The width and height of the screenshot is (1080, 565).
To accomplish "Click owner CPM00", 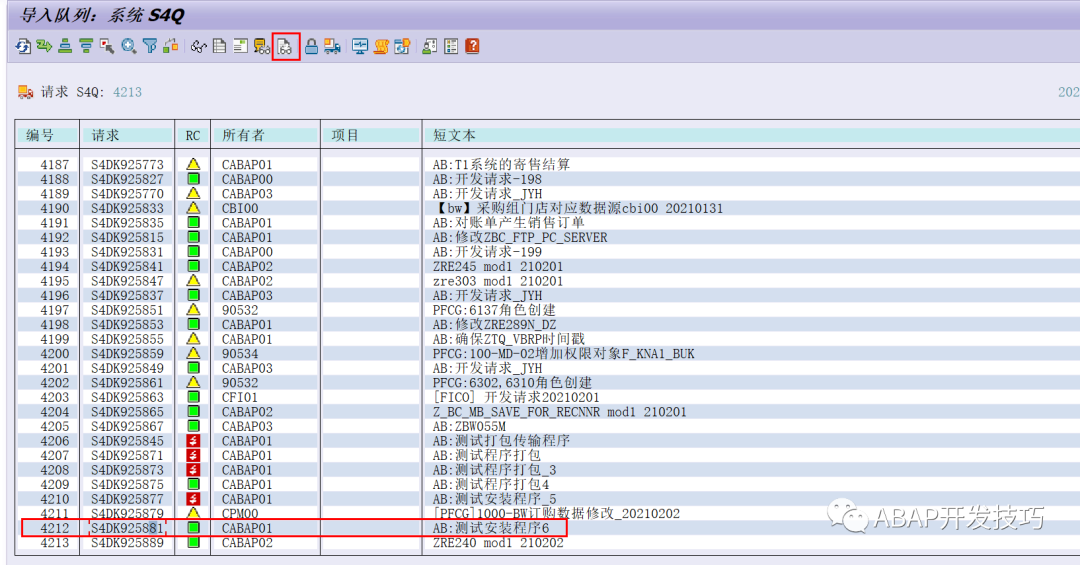I will click(240, 514).
